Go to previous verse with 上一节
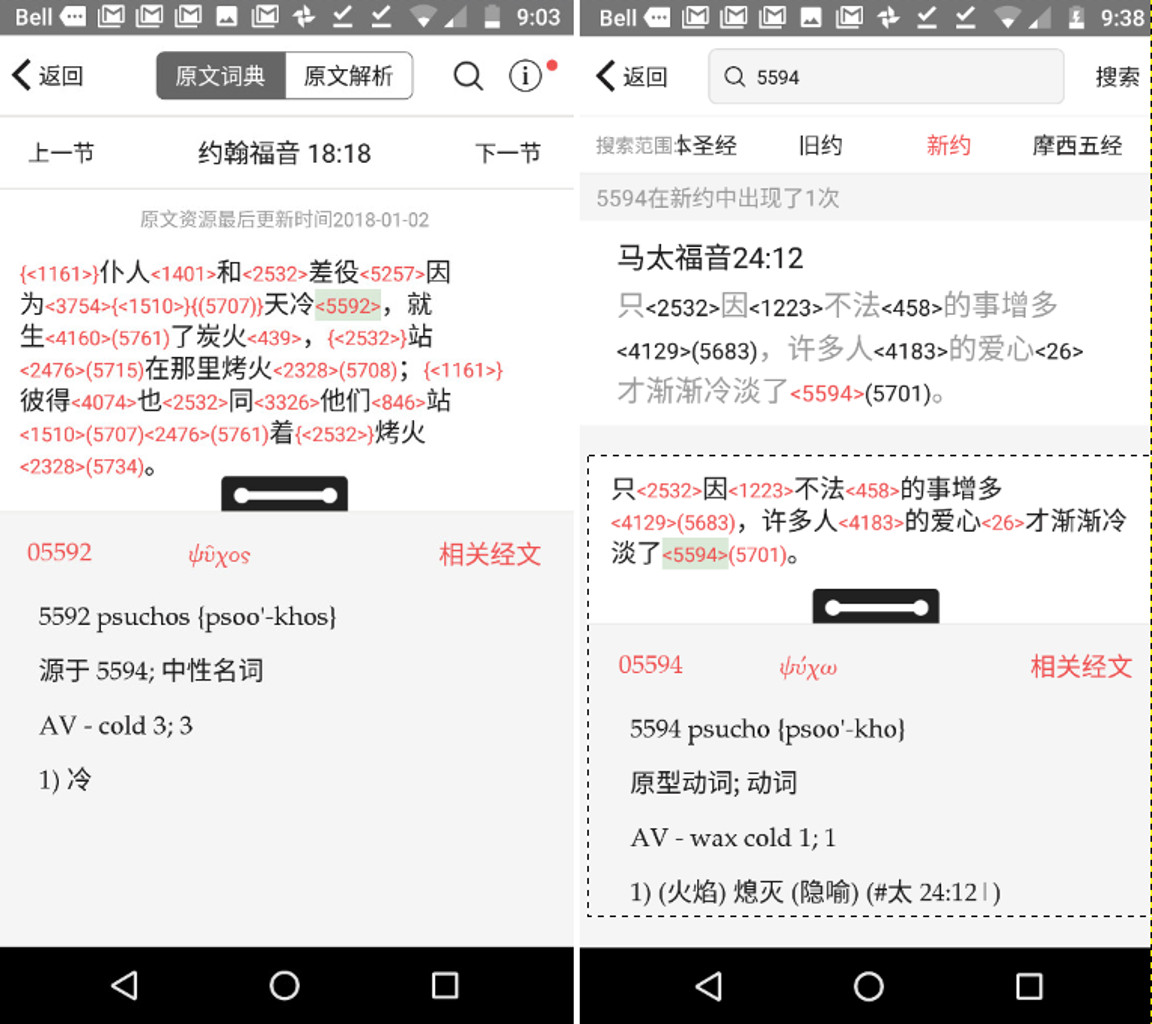 tap(61, 153)
